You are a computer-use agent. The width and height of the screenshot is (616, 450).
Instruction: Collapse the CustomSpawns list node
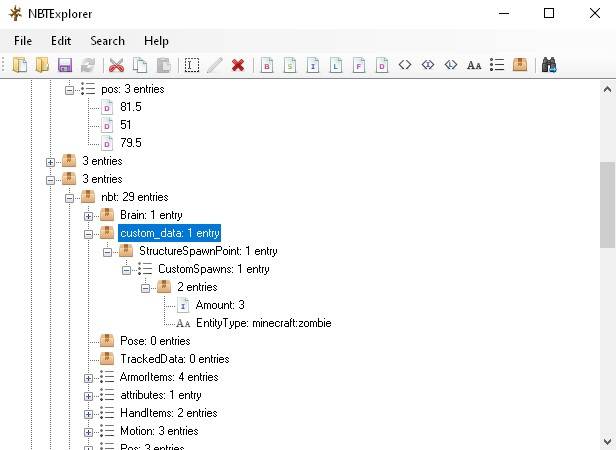click(x=126, y=270)
